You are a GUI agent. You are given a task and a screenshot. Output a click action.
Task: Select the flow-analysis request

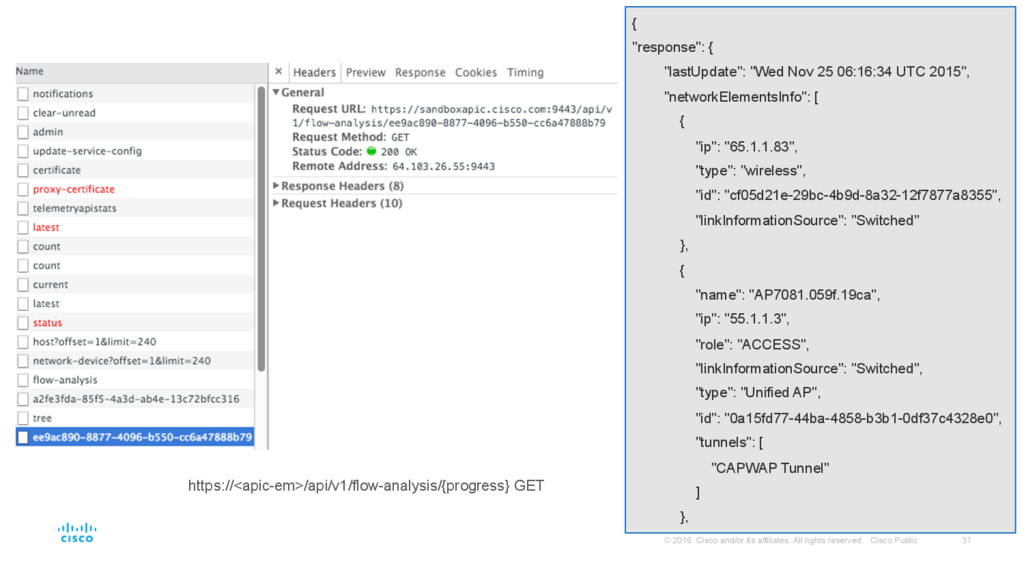pyautogui.click(x=135, y=380)
